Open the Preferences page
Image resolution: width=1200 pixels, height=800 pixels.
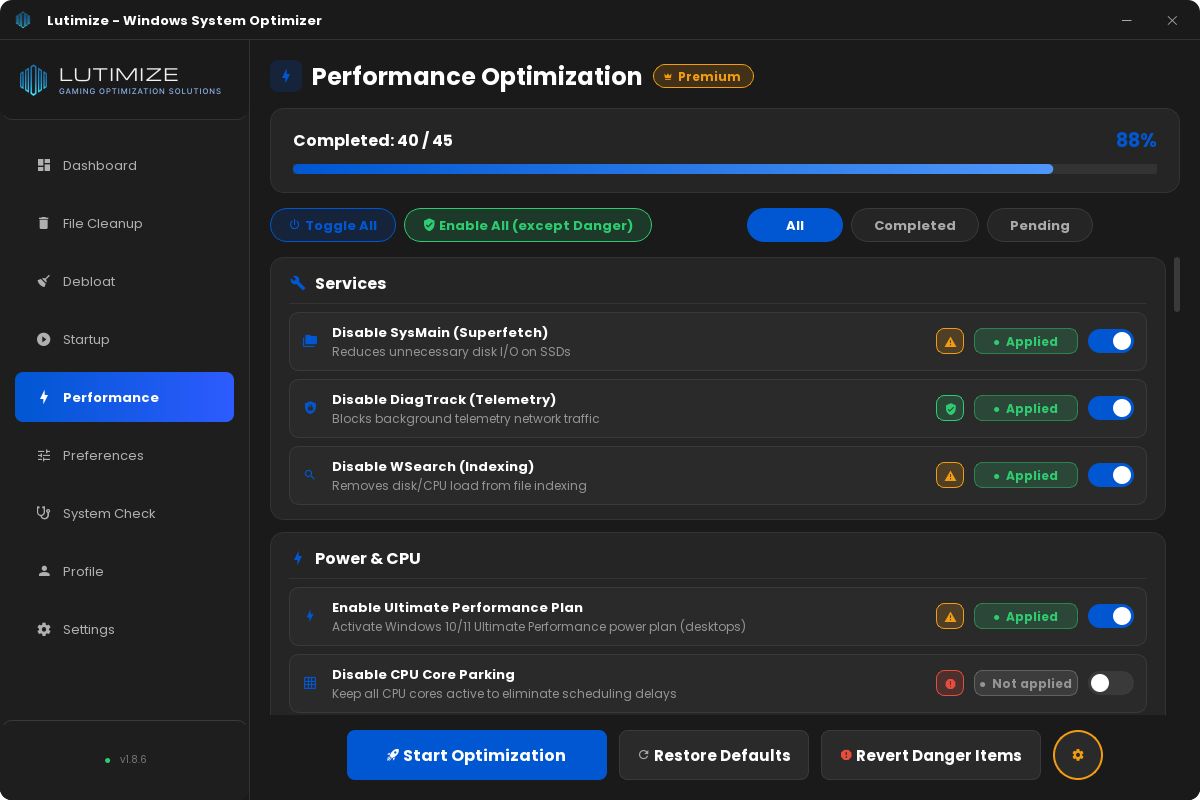pos(124,455)
